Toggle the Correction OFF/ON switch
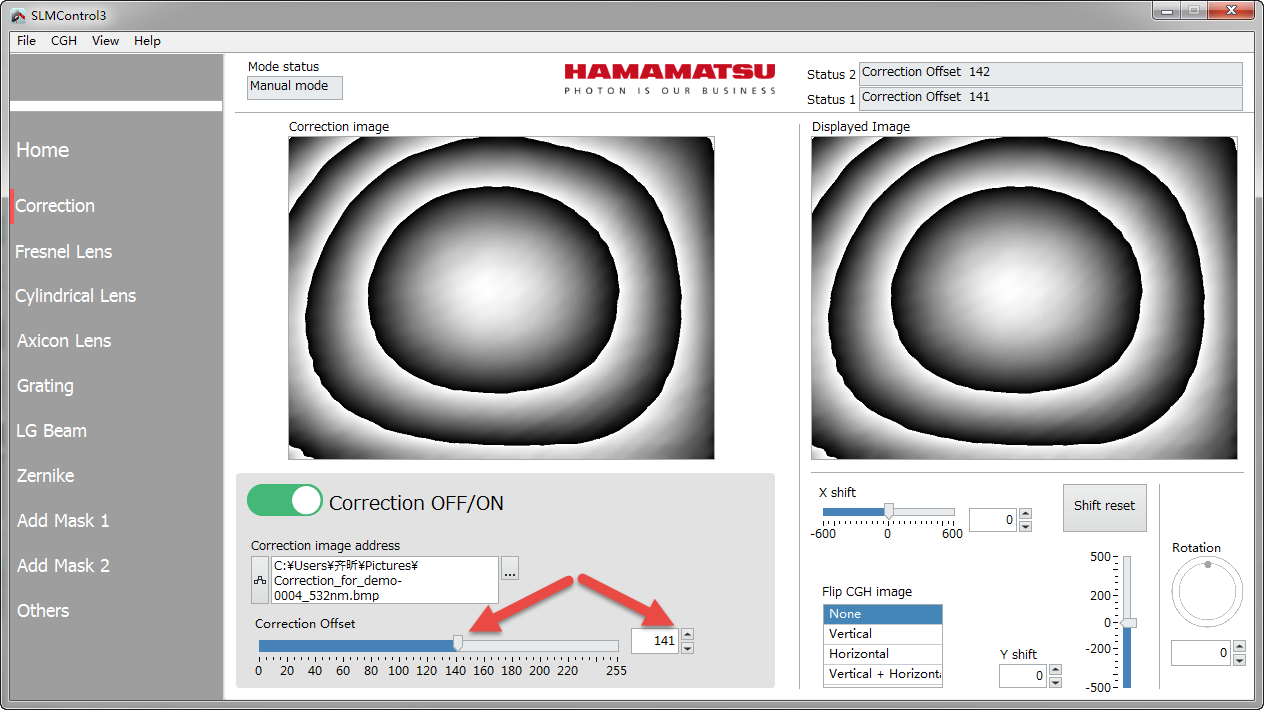Viewport: 1264px width, 710px height. point(285,501)
